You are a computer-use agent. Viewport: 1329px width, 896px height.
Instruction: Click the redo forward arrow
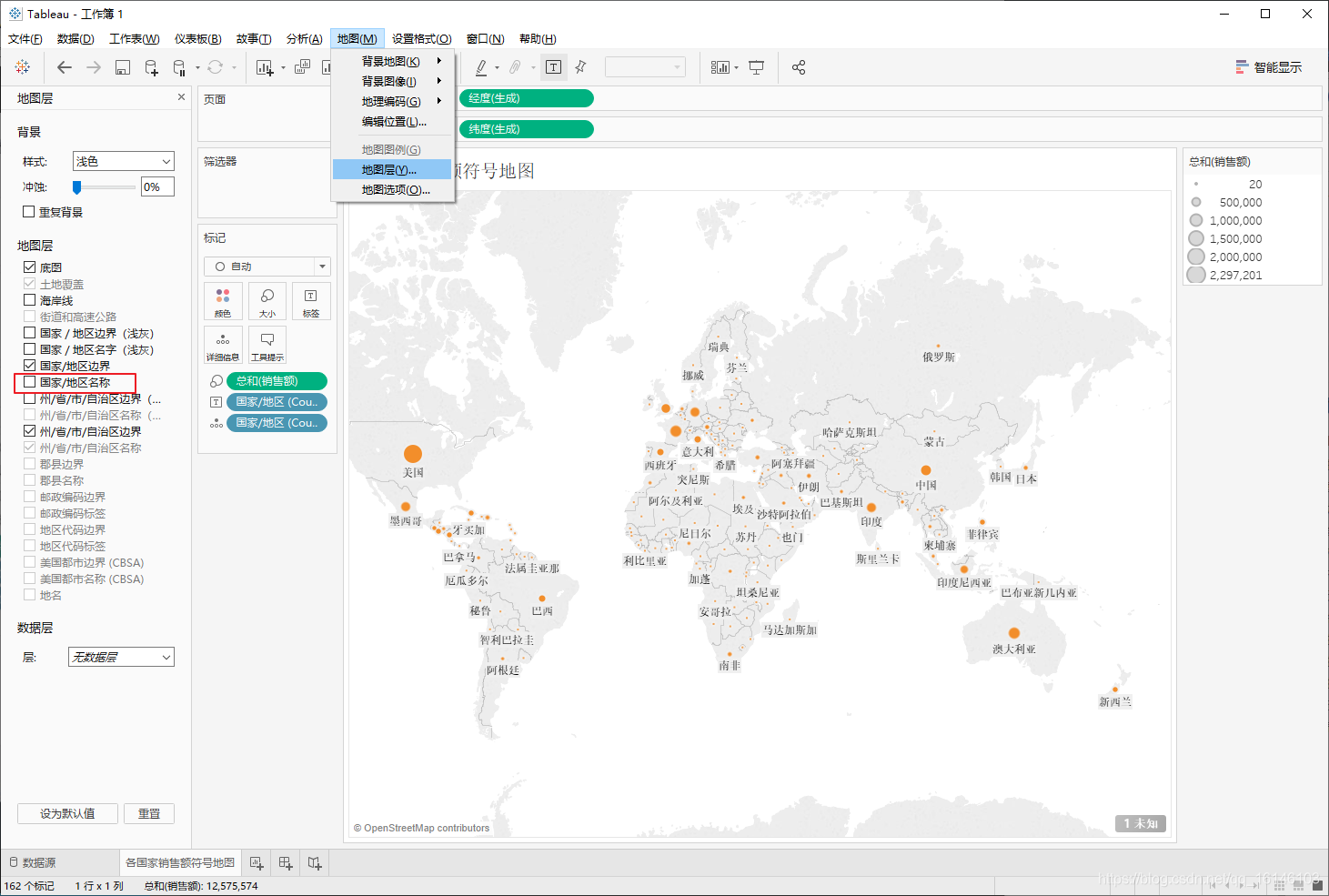click(x=94, y=67)
